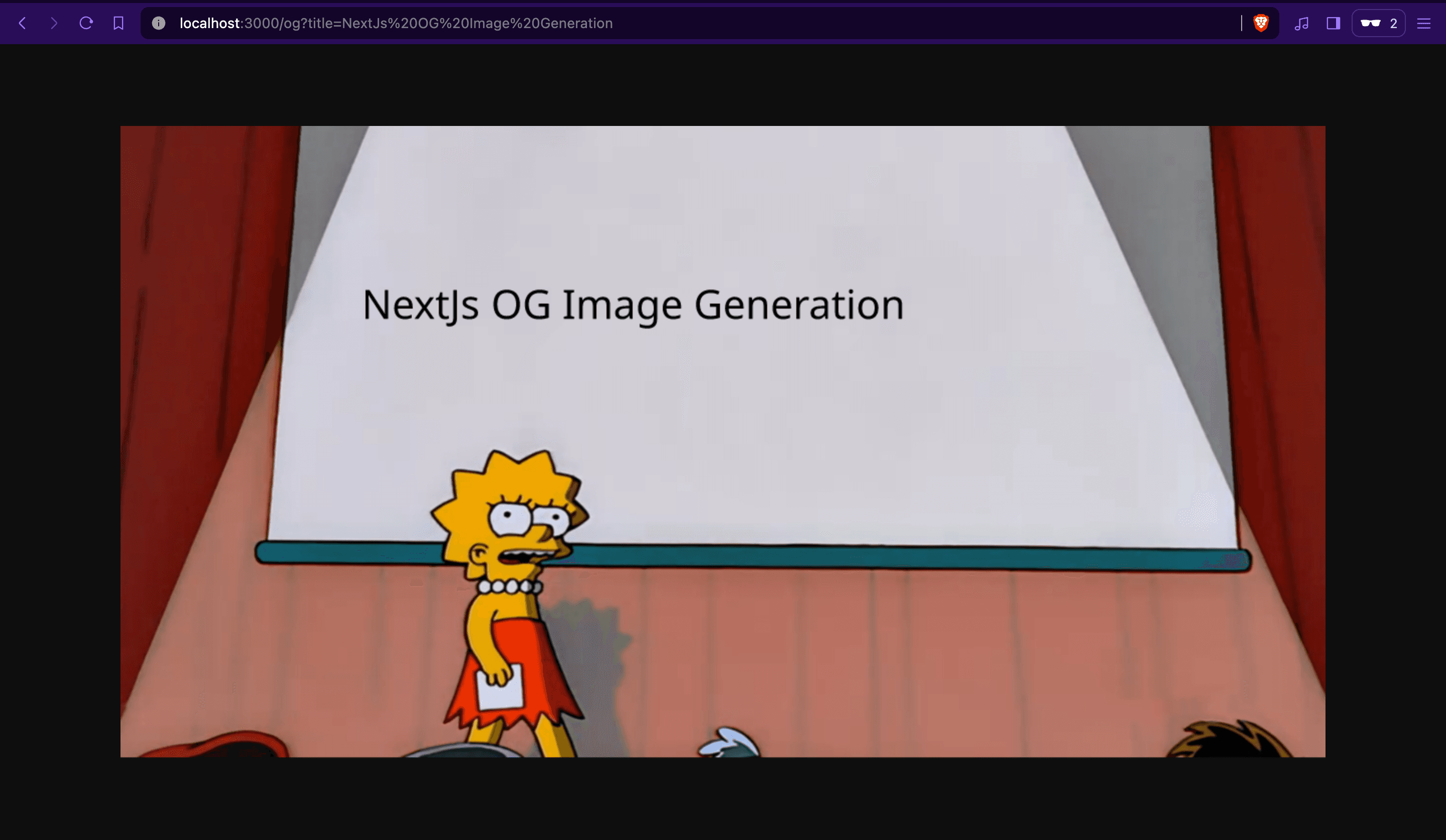Open the Brave playlist music icon
The width and height of the screenshot is (1446, 840).
click(x=1301, y=24)
